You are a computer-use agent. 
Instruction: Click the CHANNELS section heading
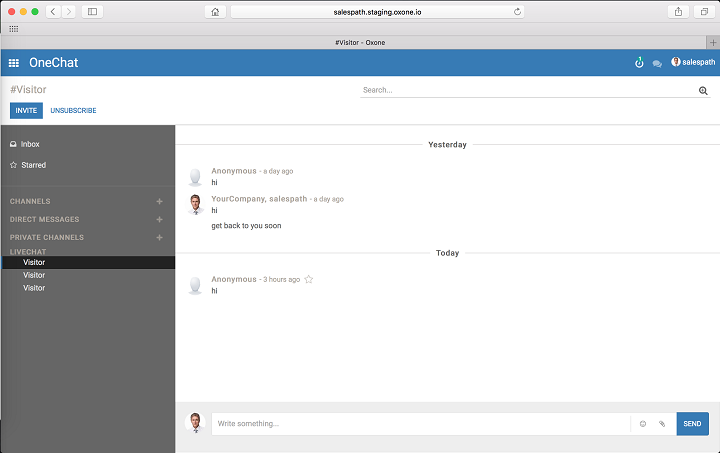pyautogui.click(x=30, y=201)
